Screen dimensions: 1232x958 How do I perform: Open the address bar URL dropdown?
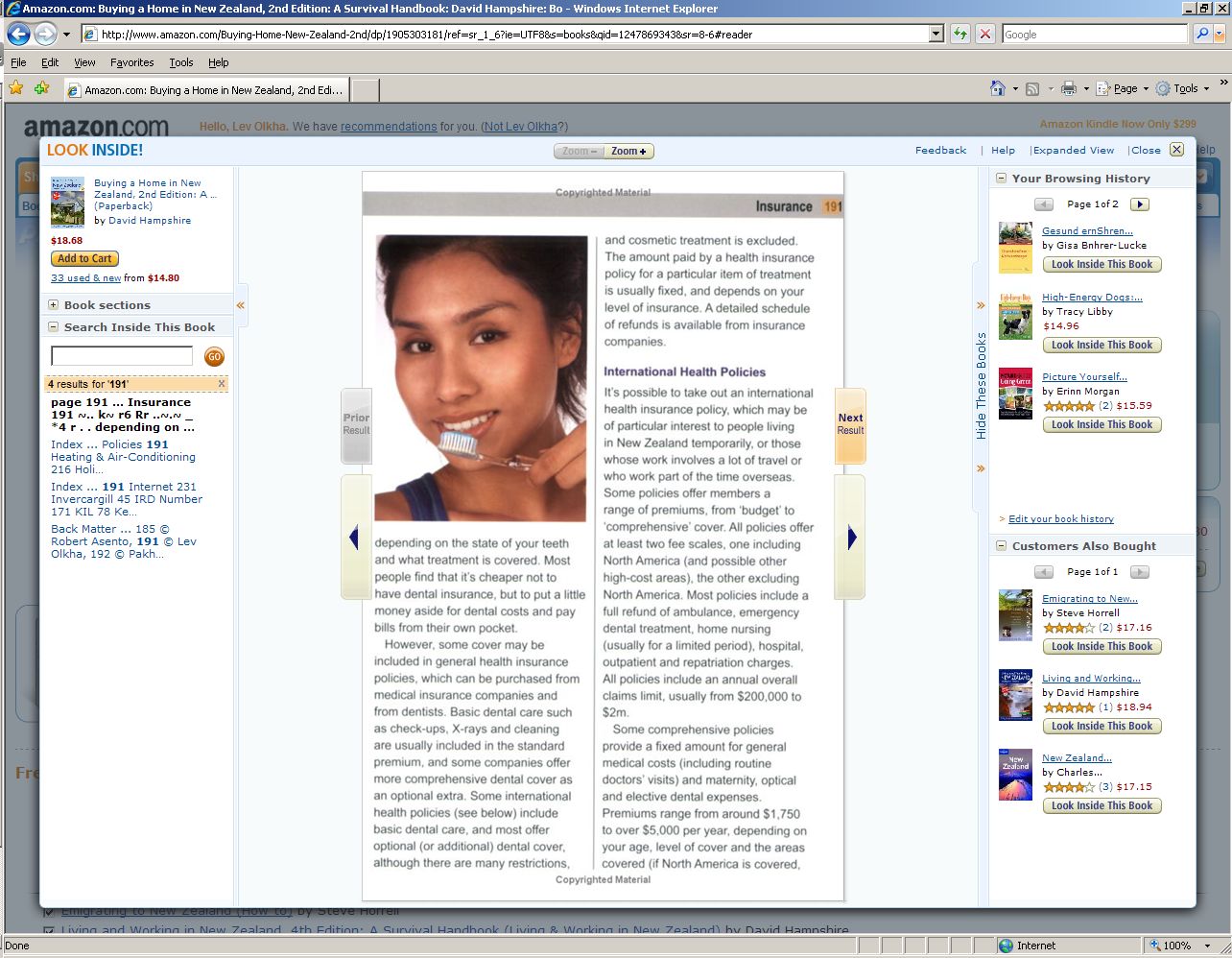[x=936, y=34]
